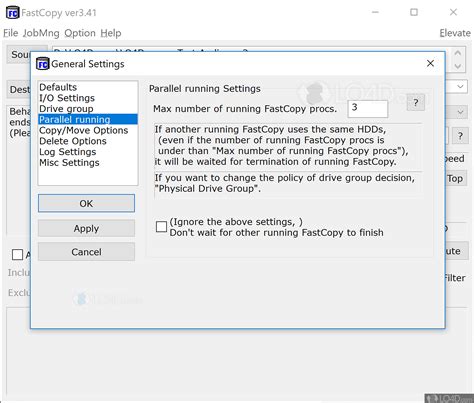The height and width of the screenshot is (403, 474).
Task: Open help for max running procs
Action: click(x=416, y=103)
